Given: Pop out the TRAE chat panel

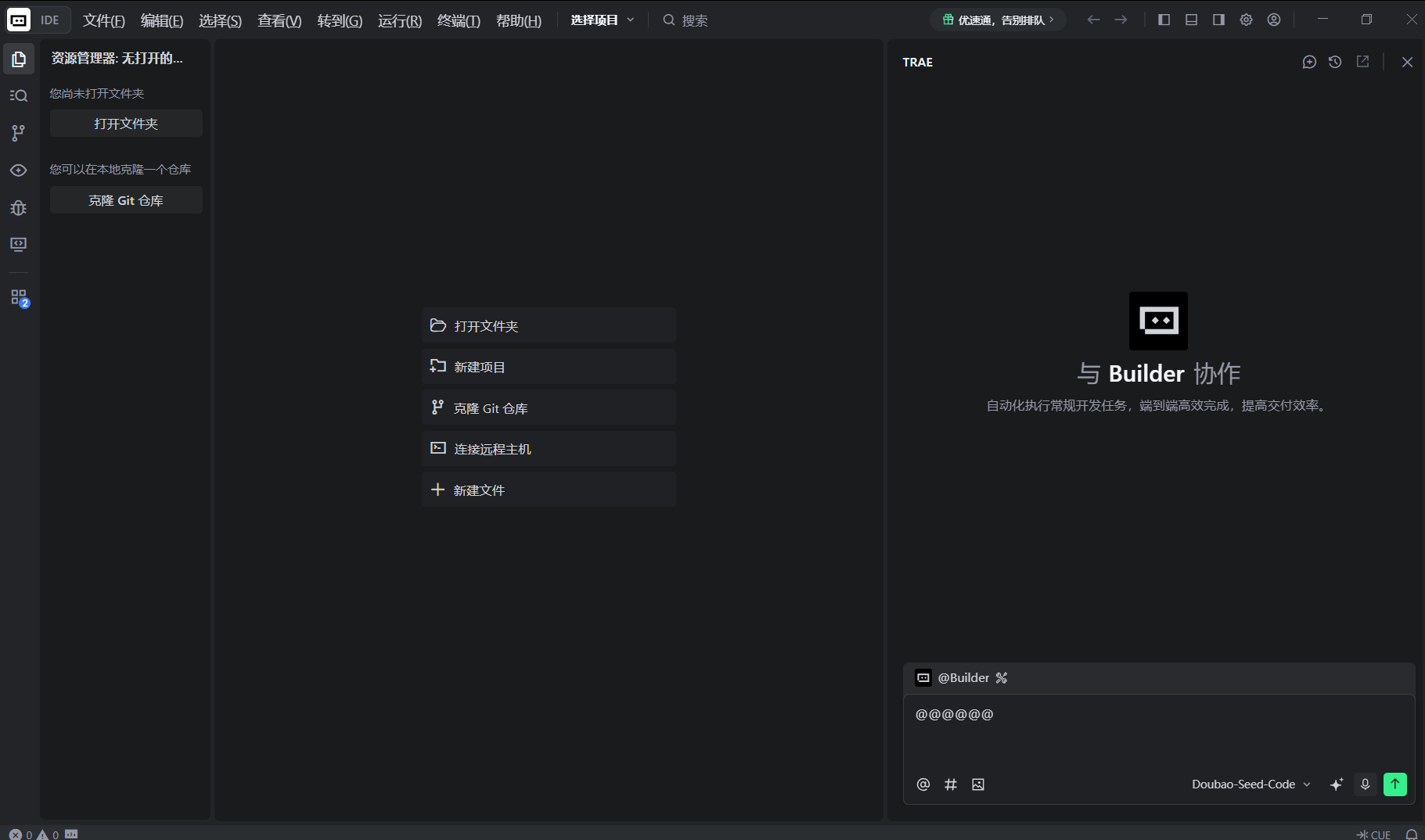Looking at the screenshot, I should 1362,62.
